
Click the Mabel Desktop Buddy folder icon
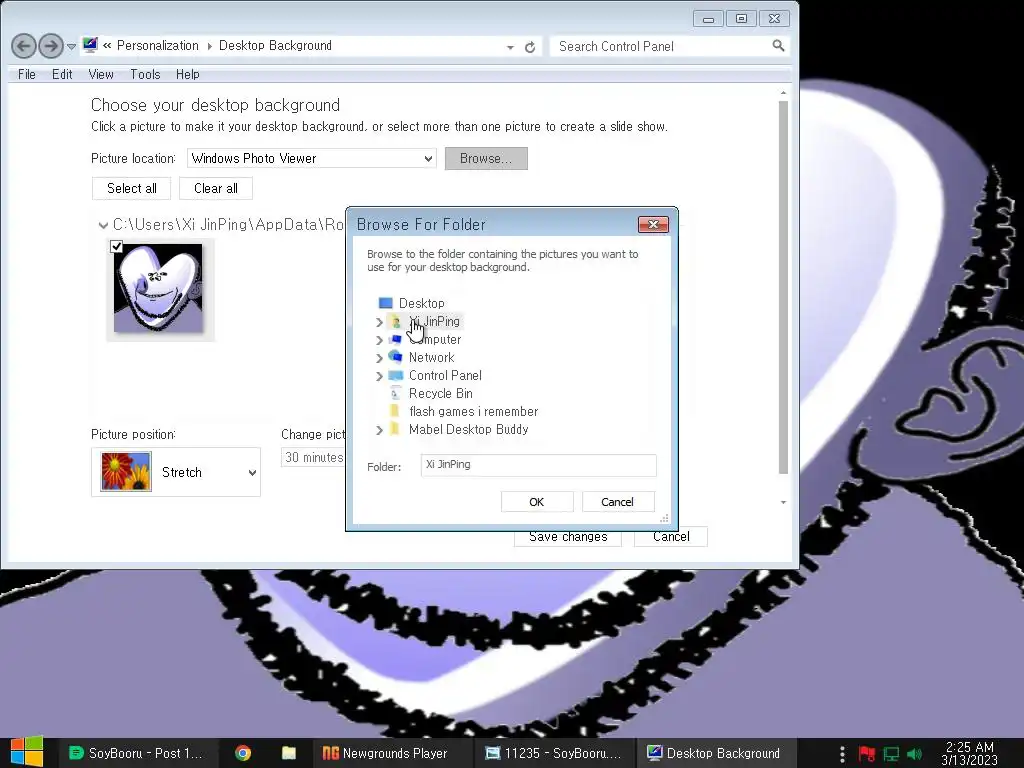[x=394, y=429]
